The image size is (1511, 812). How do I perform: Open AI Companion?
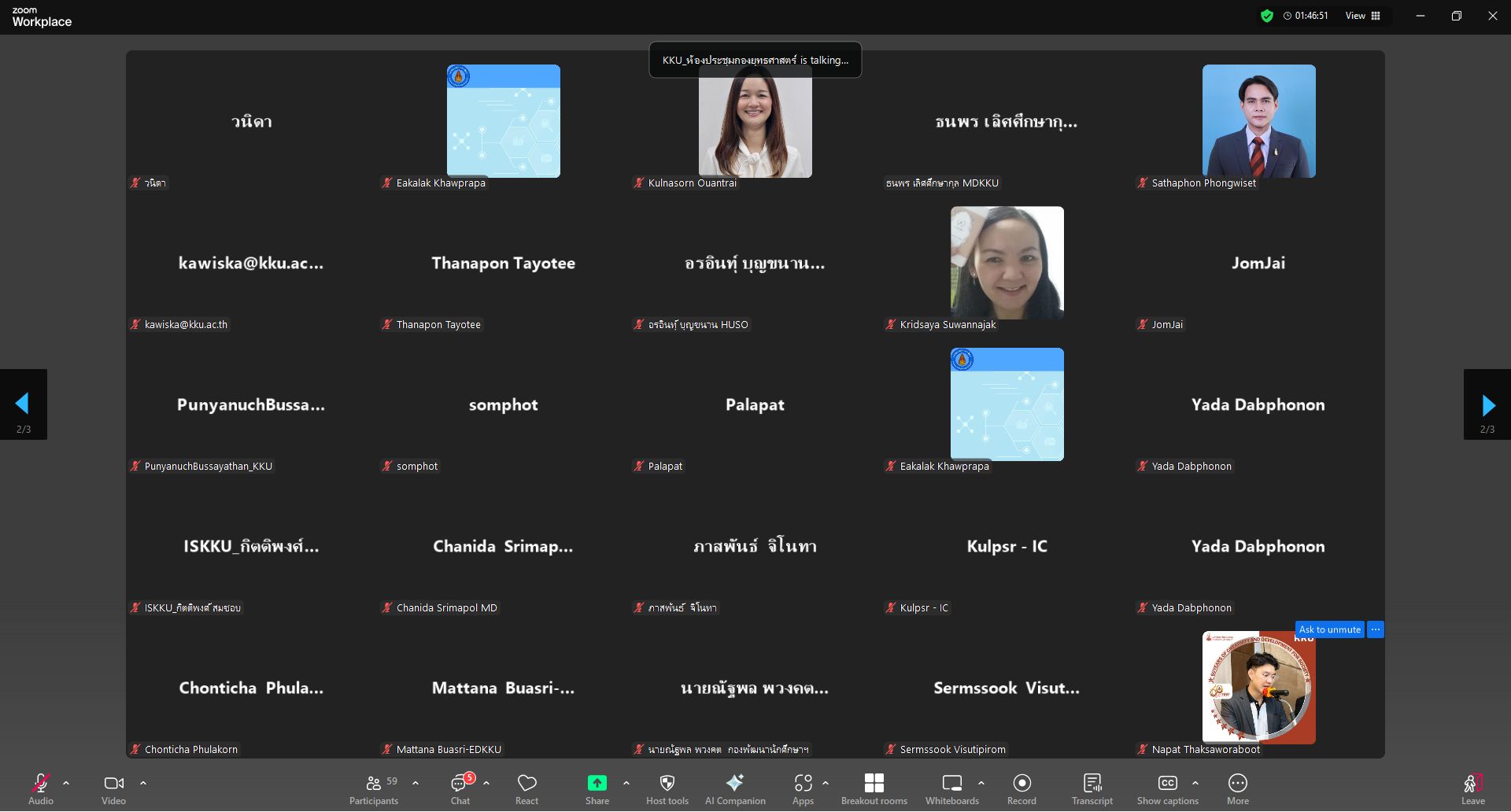pos(735,789)
